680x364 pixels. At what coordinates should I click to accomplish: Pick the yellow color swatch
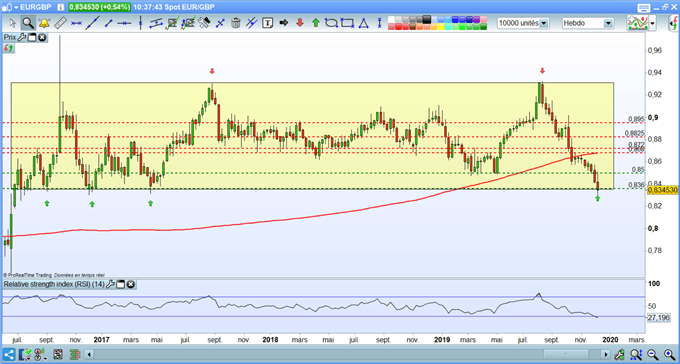click(x=442, y=27)
